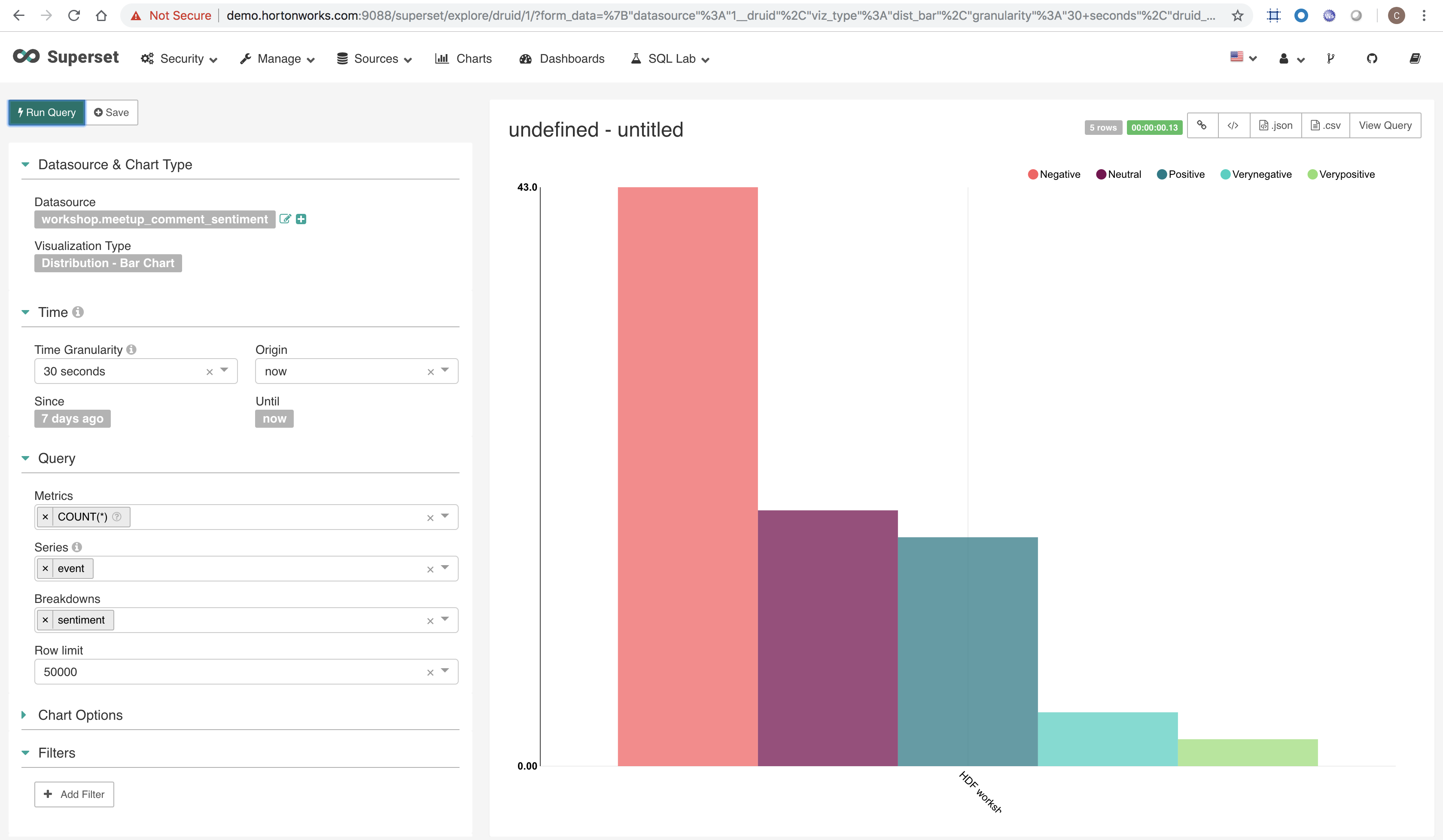Bookmark page with the star icon
The height and width of the screenshot is (840, 1443).
[x=1237, y=15]
